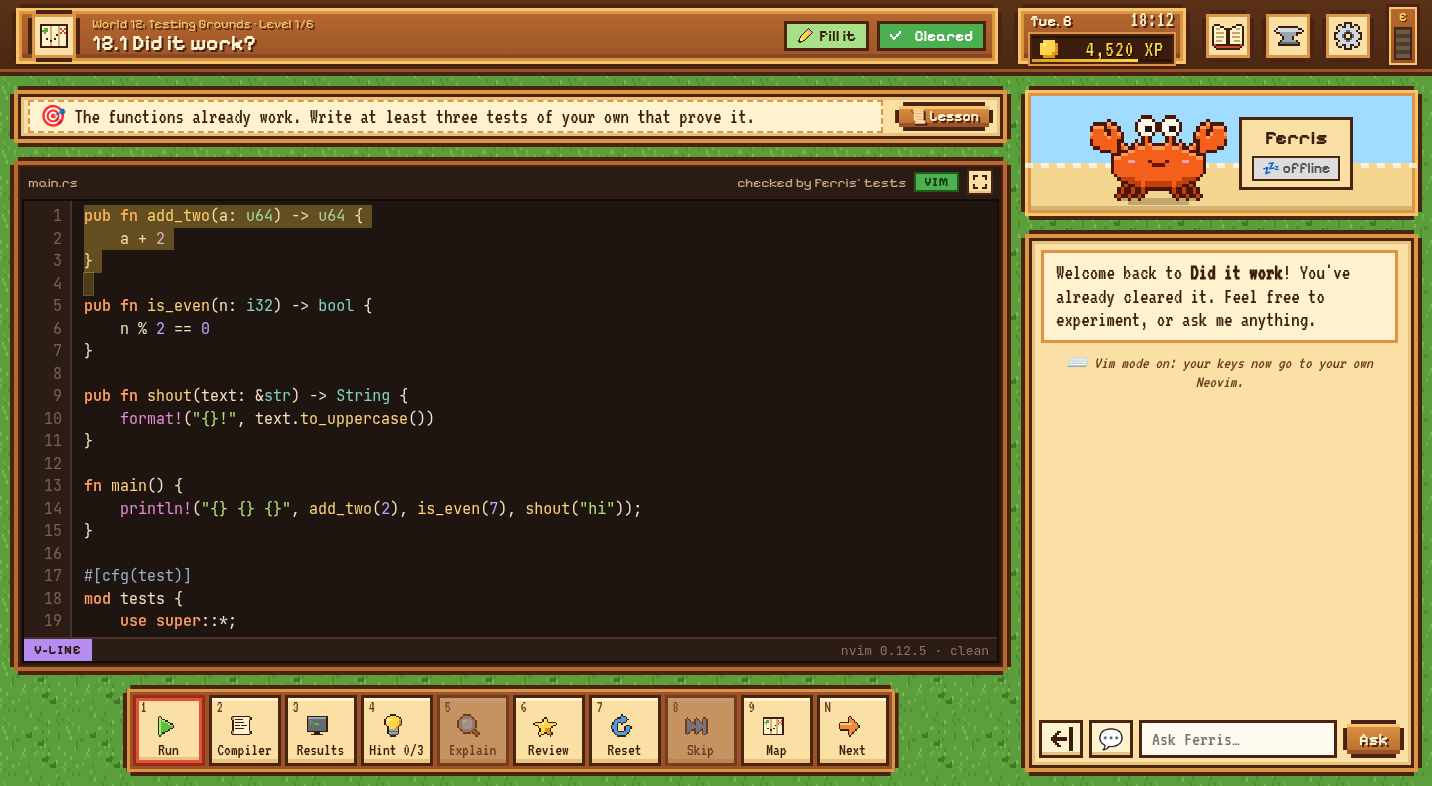The height and width of the screenshot is (786, 1432).
Task: Request a hint from Hint 0/3
Action: [x=396, y=731]
